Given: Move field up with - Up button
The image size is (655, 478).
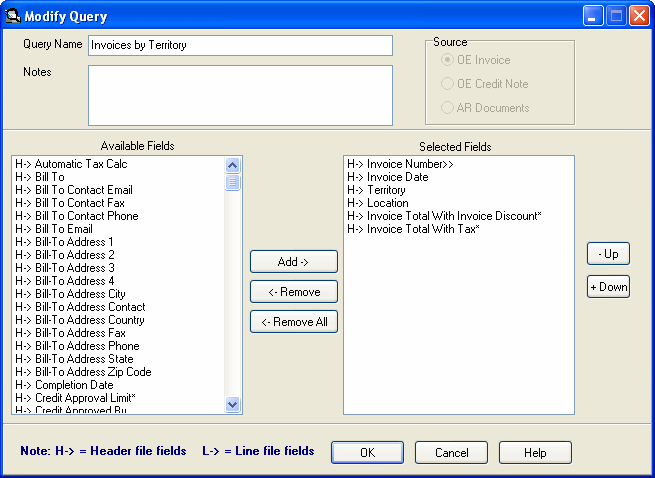Looking at the screenshot, I should click(x=608, y=254).
